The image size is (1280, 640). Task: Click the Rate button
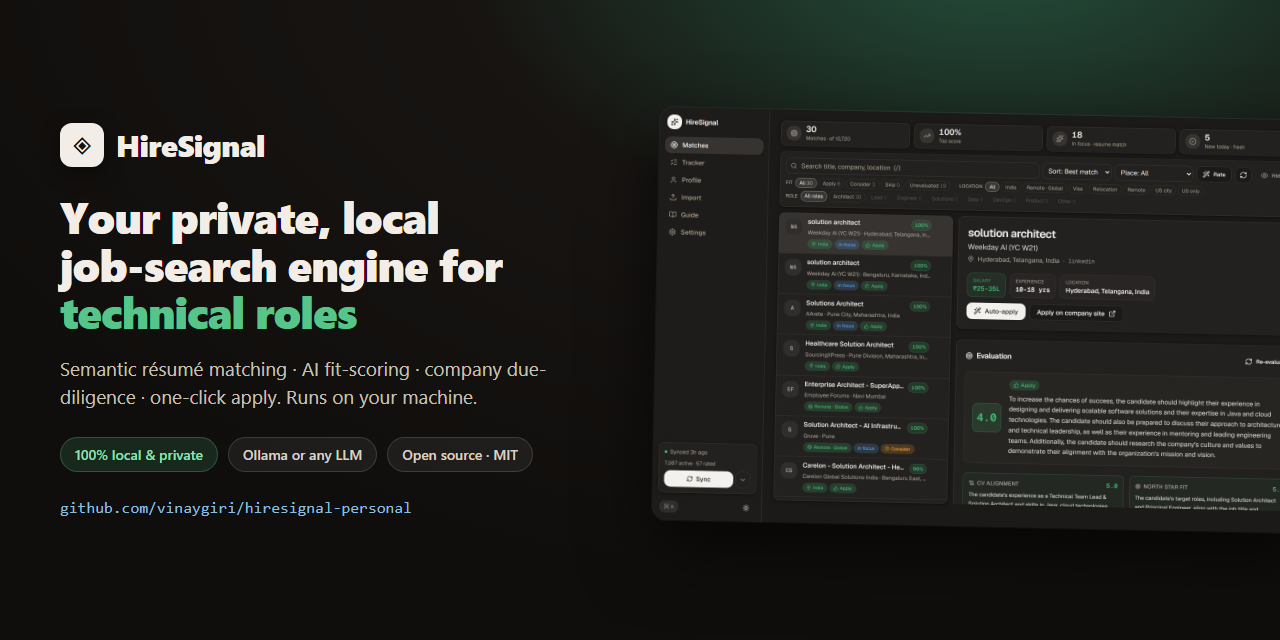(1215, 174)
